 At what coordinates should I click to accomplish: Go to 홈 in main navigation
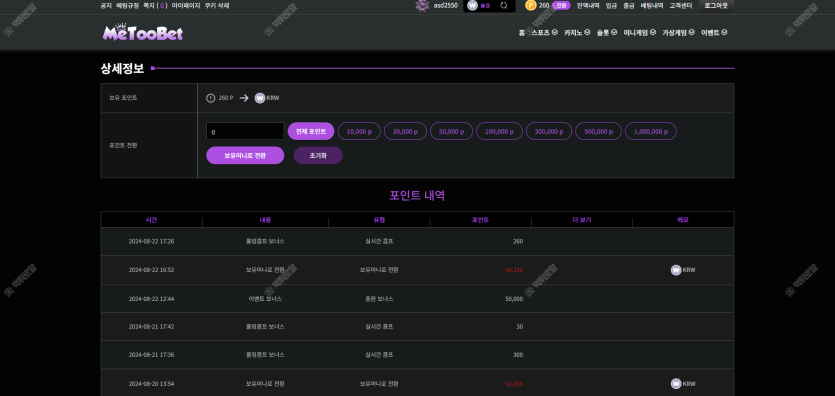click(522, 32)
